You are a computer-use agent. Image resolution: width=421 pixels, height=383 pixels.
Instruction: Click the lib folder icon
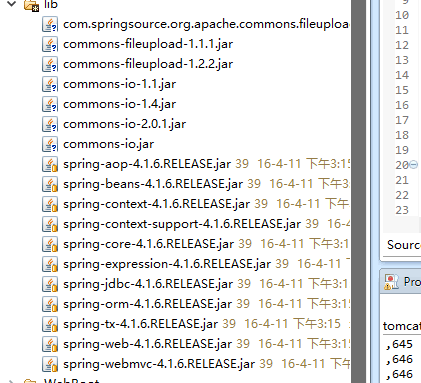pos(32,5)
